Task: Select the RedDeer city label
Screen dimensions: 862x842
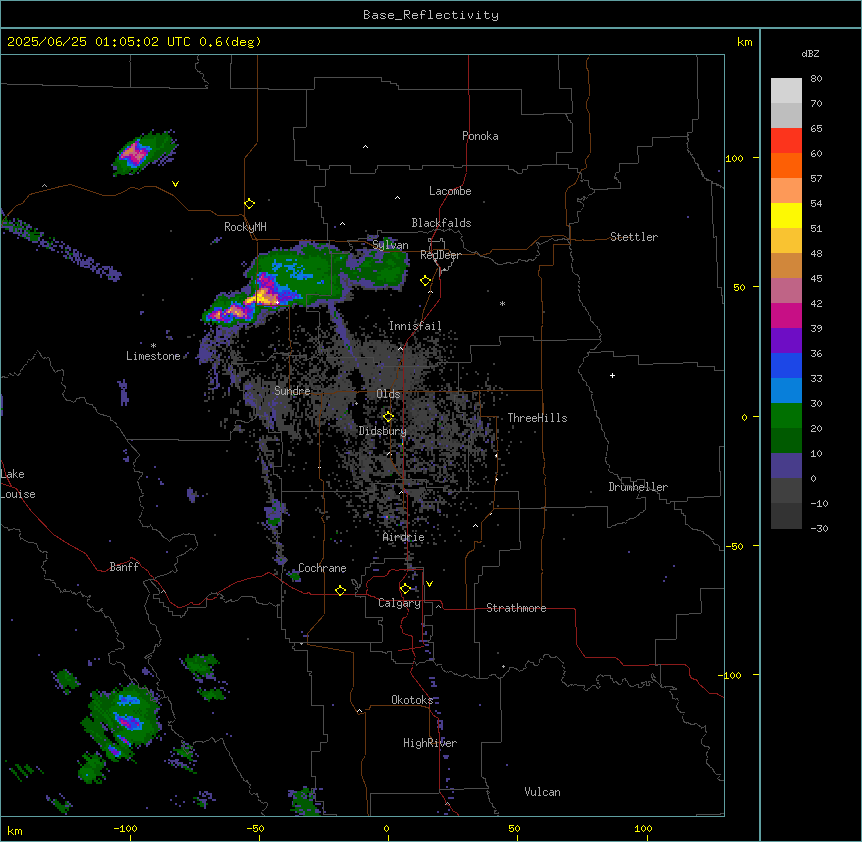Action: (440, 255)
